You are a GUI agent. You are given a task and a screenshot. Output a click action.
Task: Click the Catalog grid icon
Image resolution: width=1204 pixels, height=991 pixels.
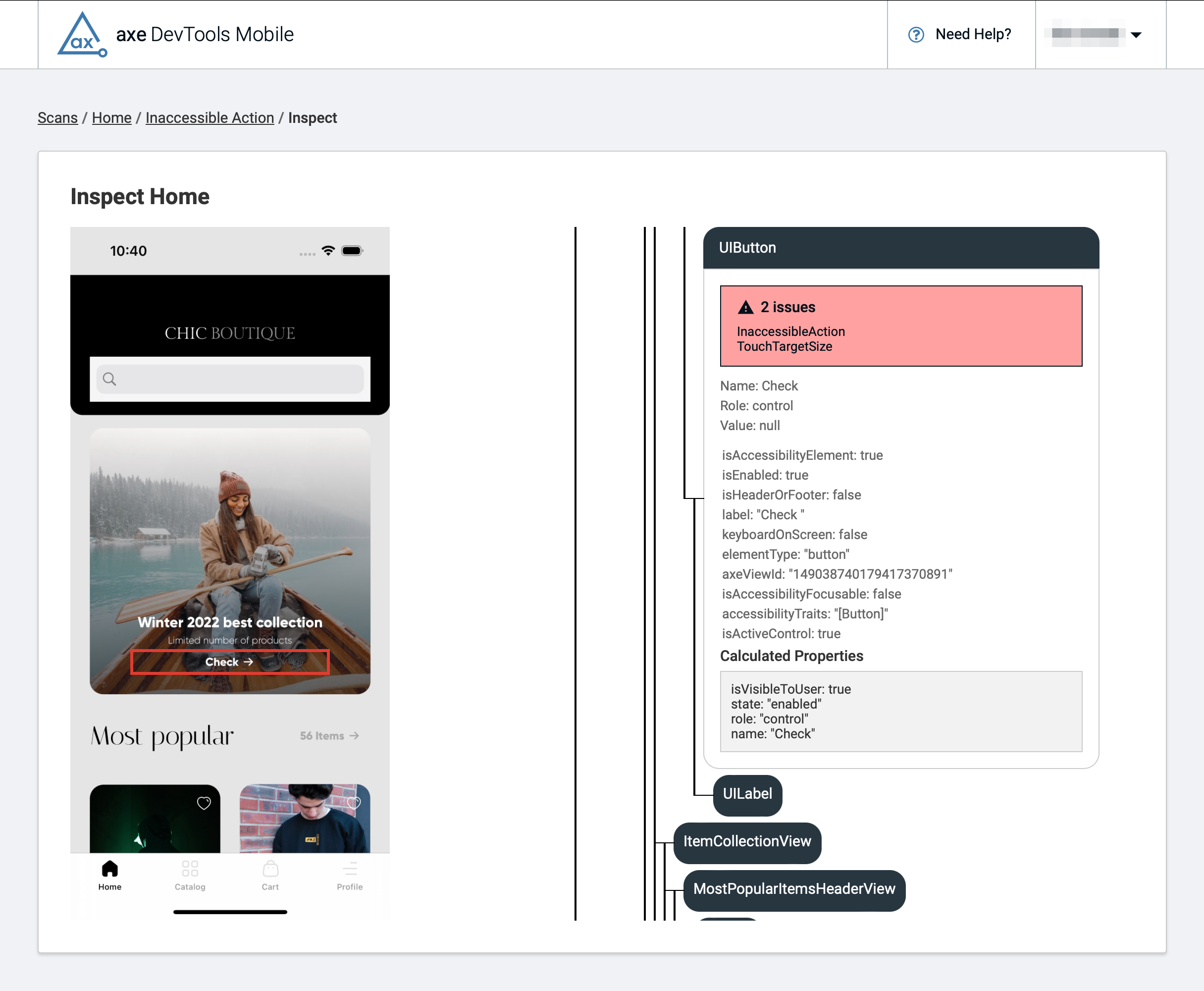190,869
